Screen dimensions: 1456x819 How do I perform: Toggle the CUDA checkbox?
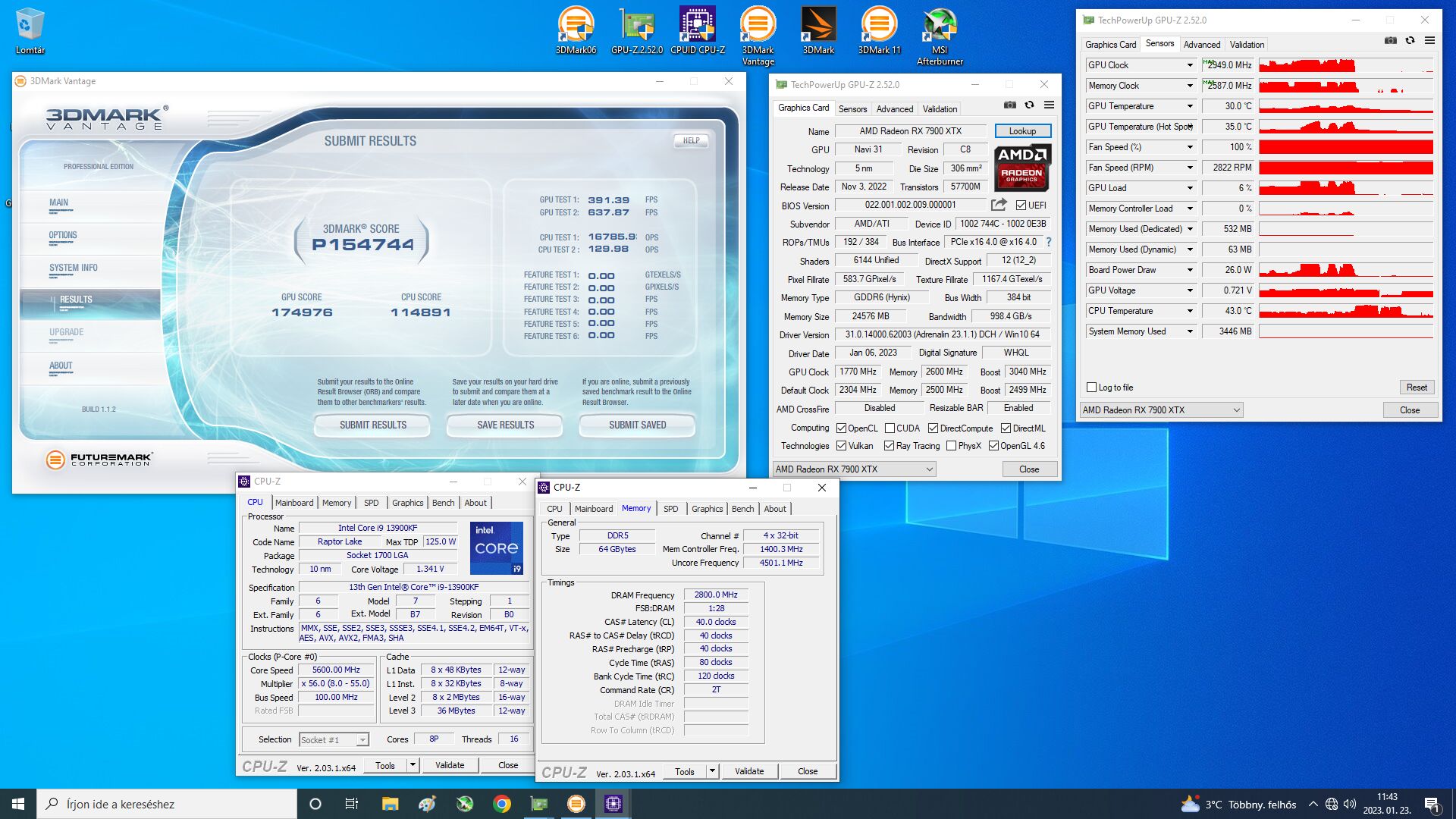[890, 428]
